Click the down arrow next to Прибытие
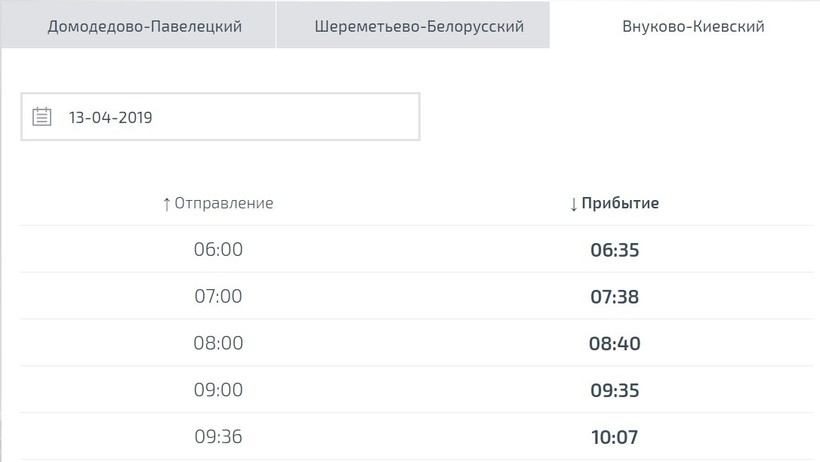 tap(573, 204)
